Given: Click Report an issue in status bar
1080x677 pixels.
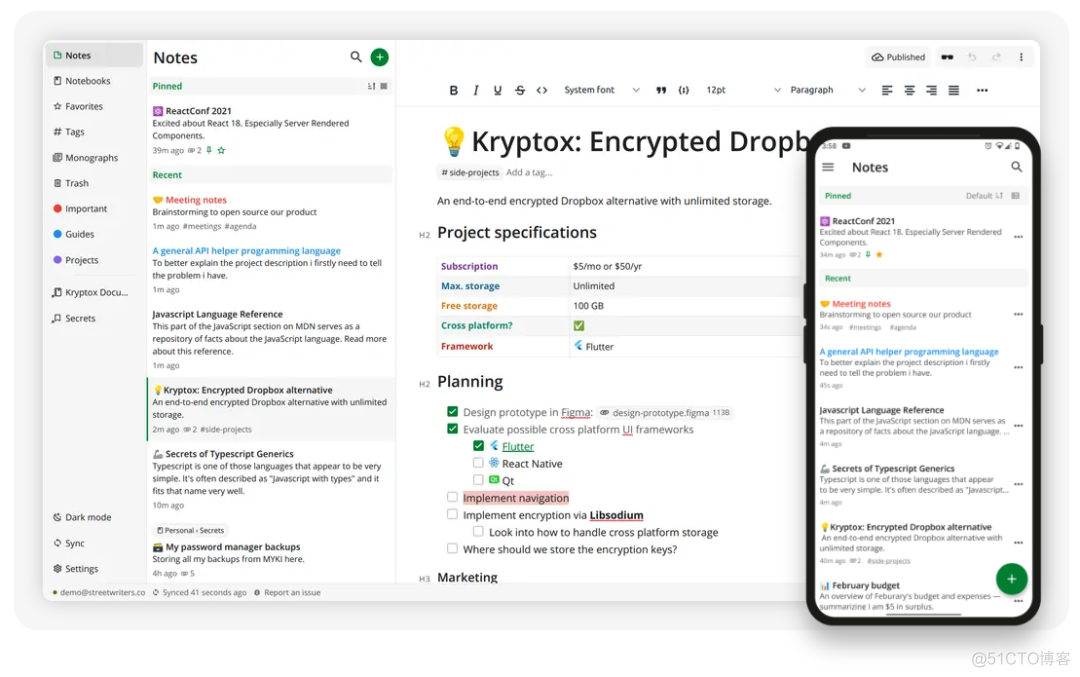Looking at the screenshot, I should 287,592.
